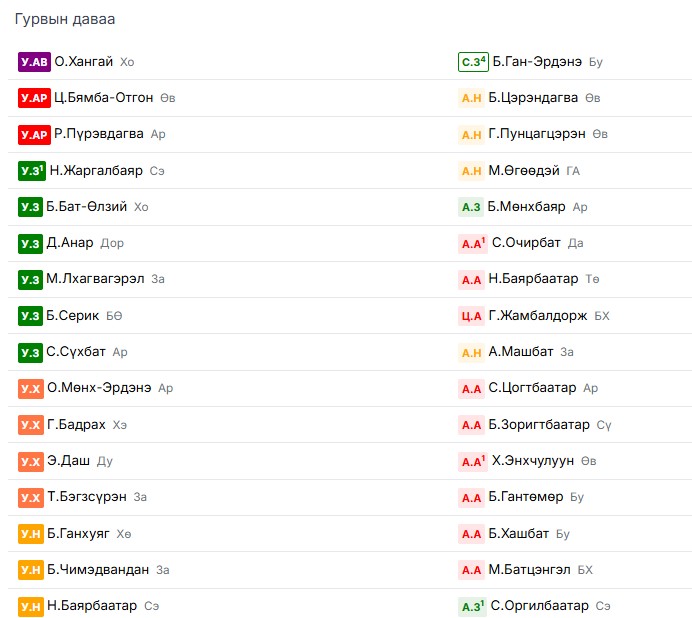Image resolution: width=692 pixels, height=618 pixels.
Task: Click the Ц.А badge beside Г.Жамбалдорж
Action: pos(471,316)
